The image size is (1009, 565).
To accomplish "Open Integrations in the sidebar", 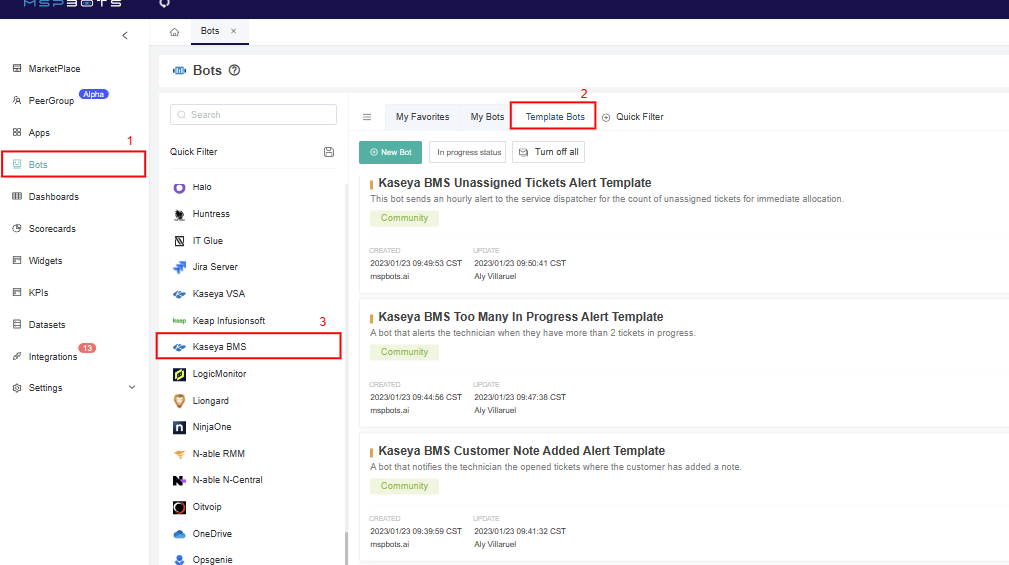I will pyautogui.click(x=52, y=356).
